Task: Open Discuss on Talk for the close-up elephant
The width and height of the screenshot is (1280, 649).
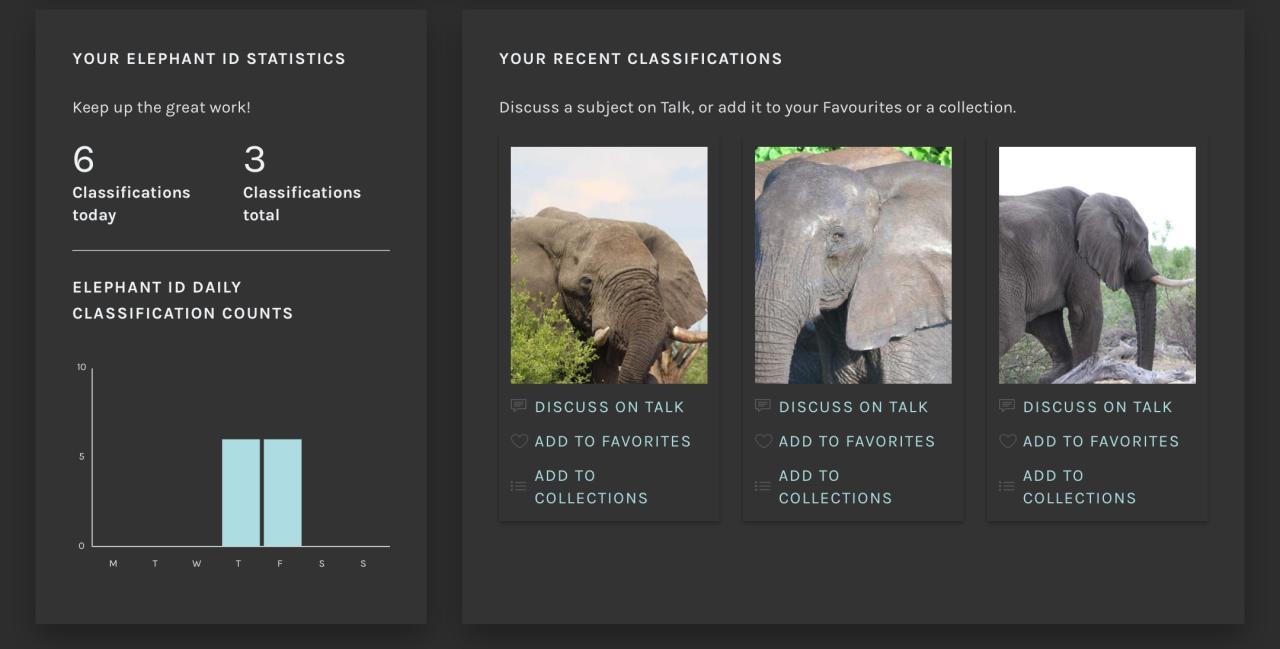Action: click(x=853, y=407)
